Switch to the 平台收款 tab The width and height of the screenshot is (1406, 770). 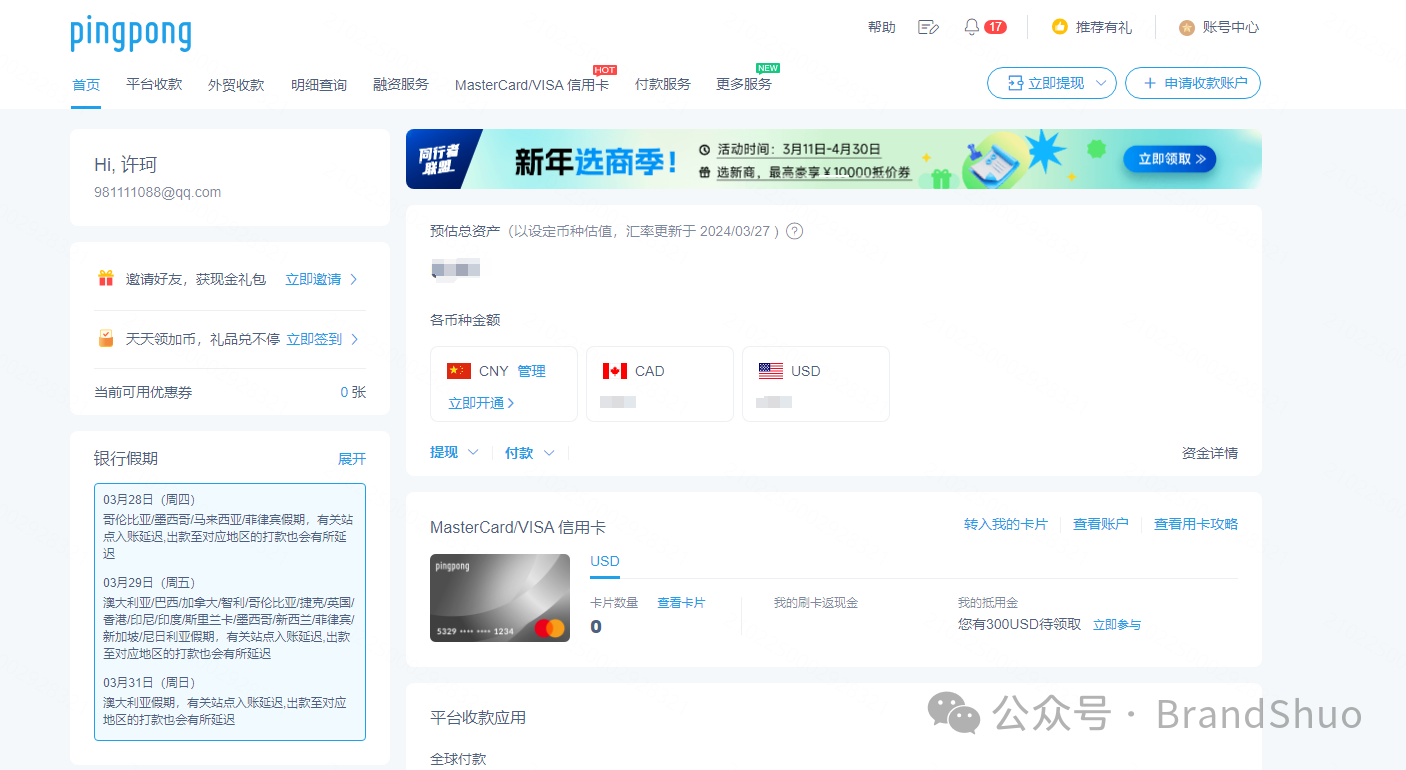pyautogui.click(x=153, y=84)
